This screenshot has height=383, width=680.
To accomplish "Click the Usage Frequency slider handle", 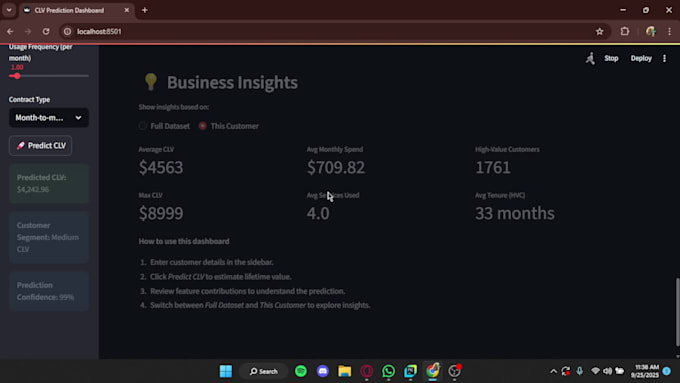I will point(17,76).
